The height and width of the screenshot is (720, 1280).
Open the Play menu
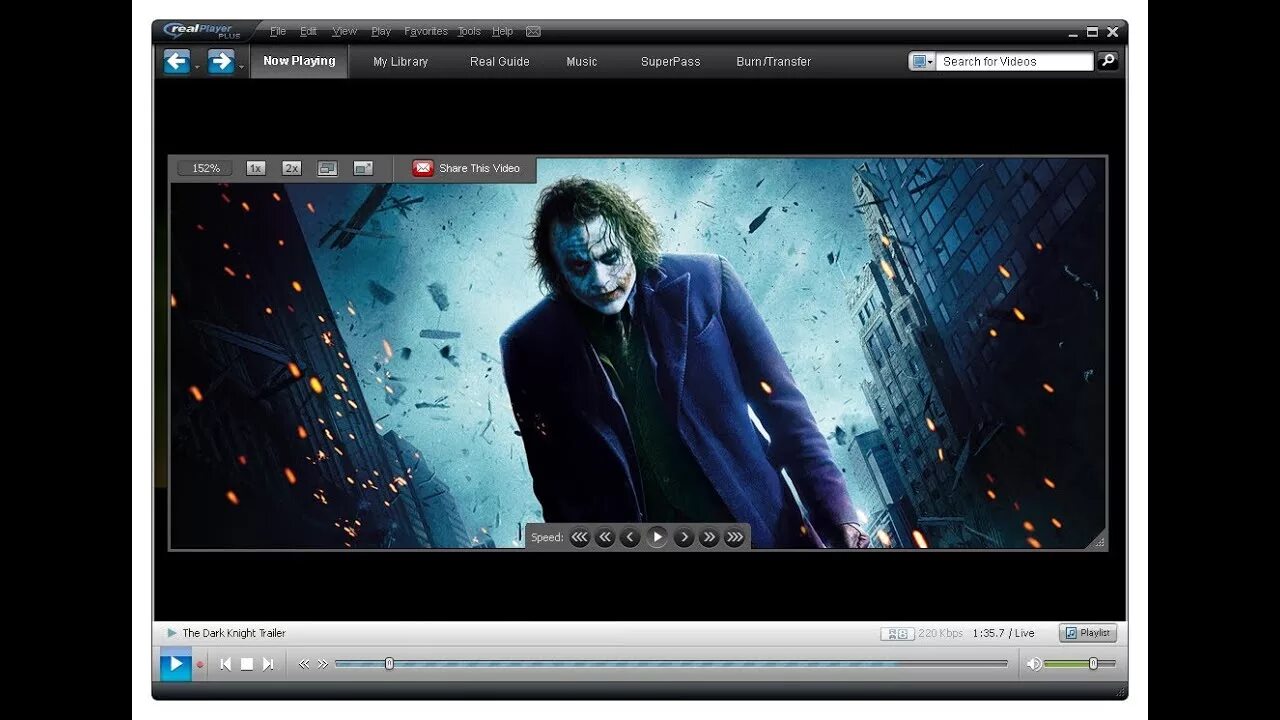pyautogui.click(x=381, y=32)
